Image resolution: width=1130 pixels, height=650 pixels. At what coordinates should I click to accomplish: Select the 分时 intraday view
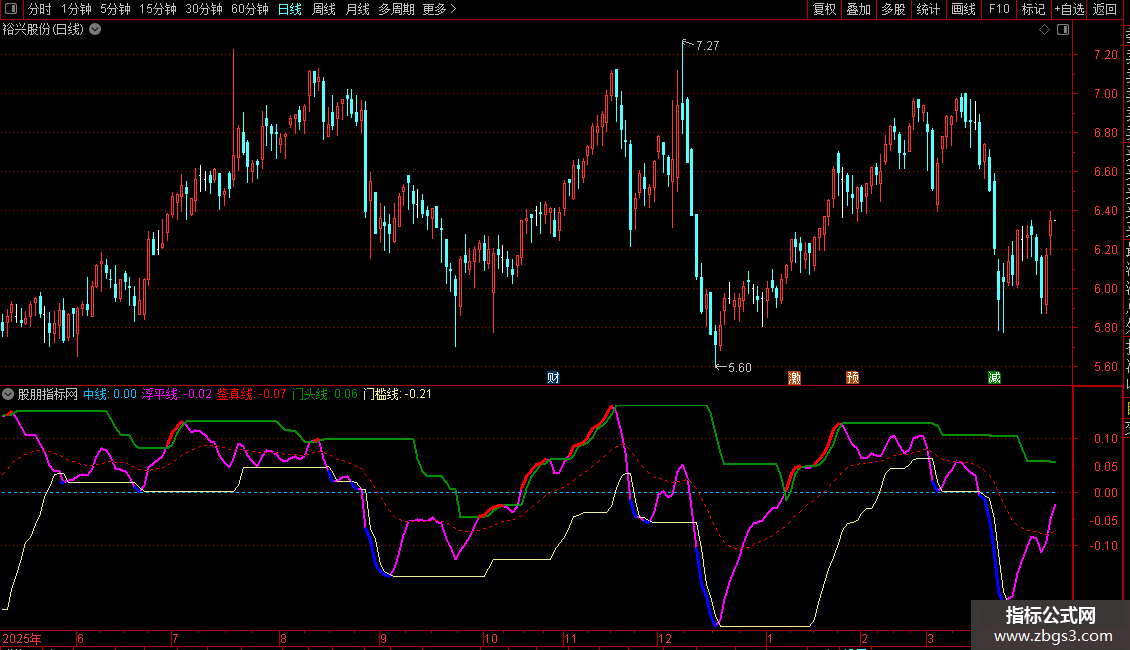[39, 10]
